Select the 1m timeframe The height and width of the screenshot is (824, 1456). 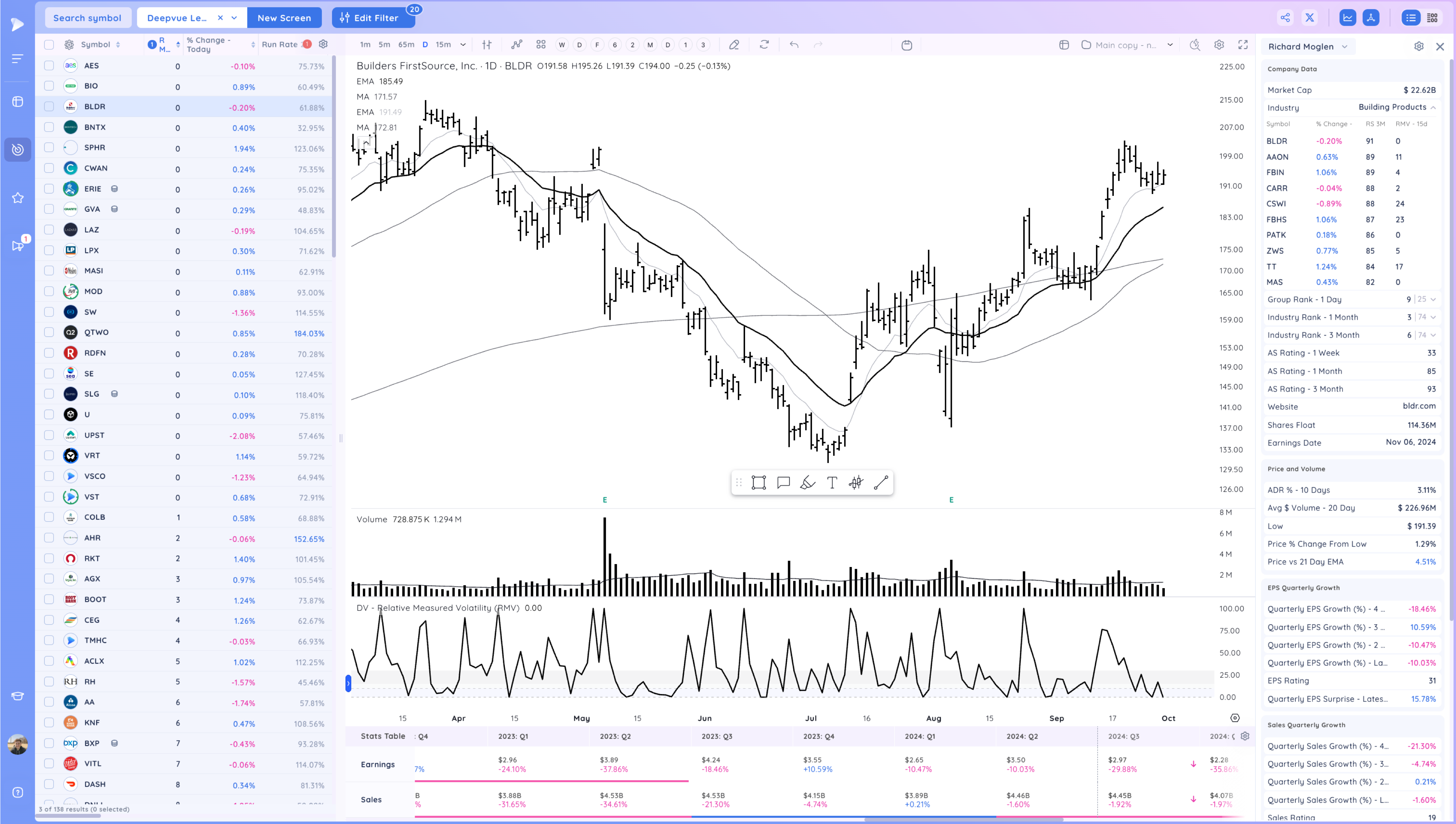click(x=365, y=45)
